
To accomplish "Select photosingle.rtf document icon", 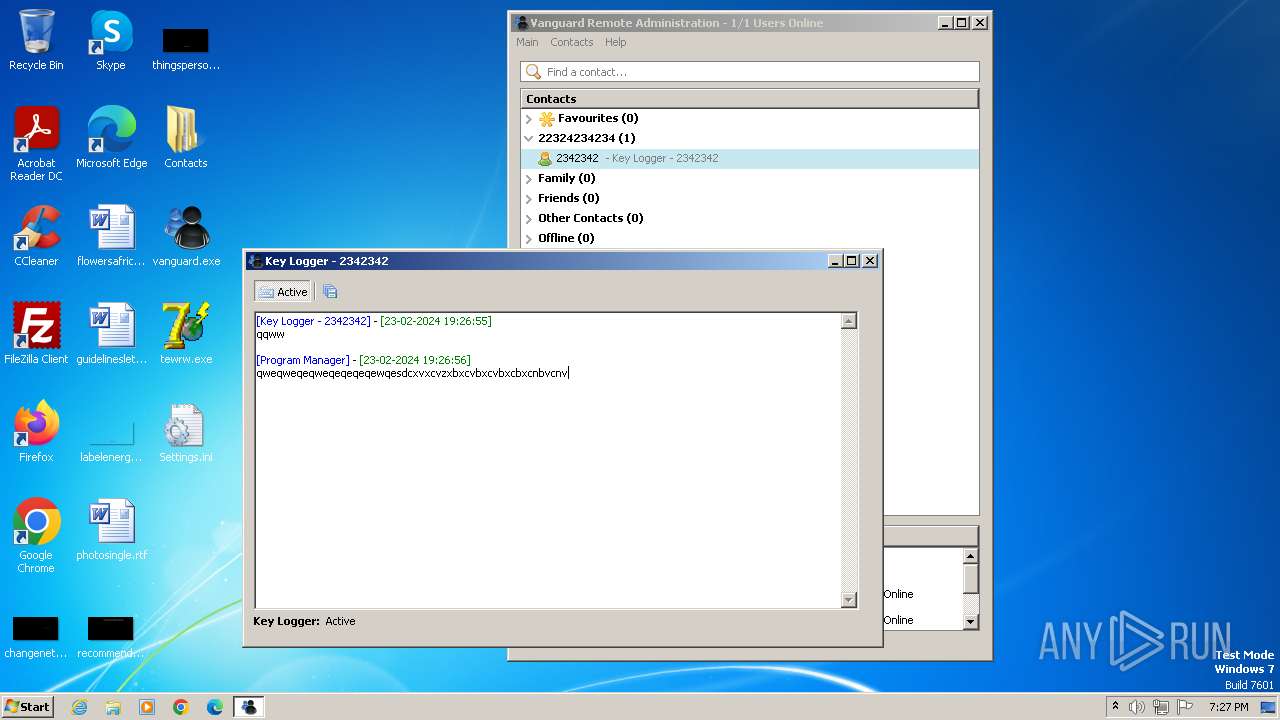I will (x=111, y=530).
